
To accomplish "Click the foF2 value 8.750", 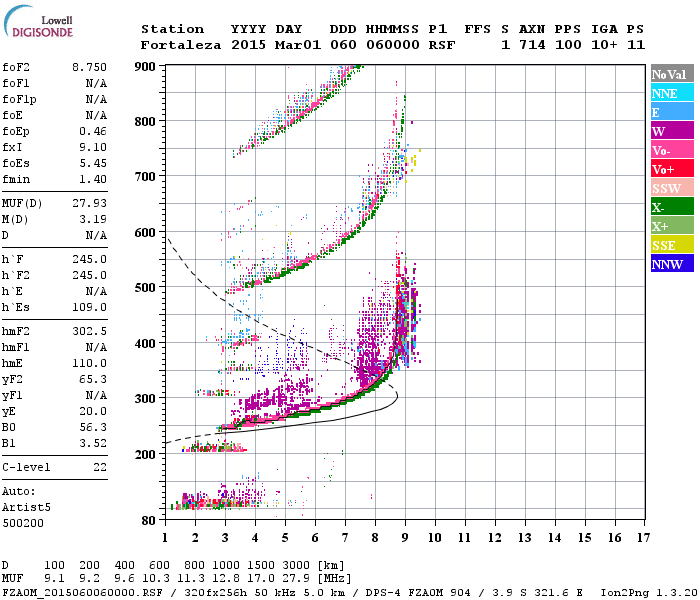I will pyautogui.click(x=90, y=67).
